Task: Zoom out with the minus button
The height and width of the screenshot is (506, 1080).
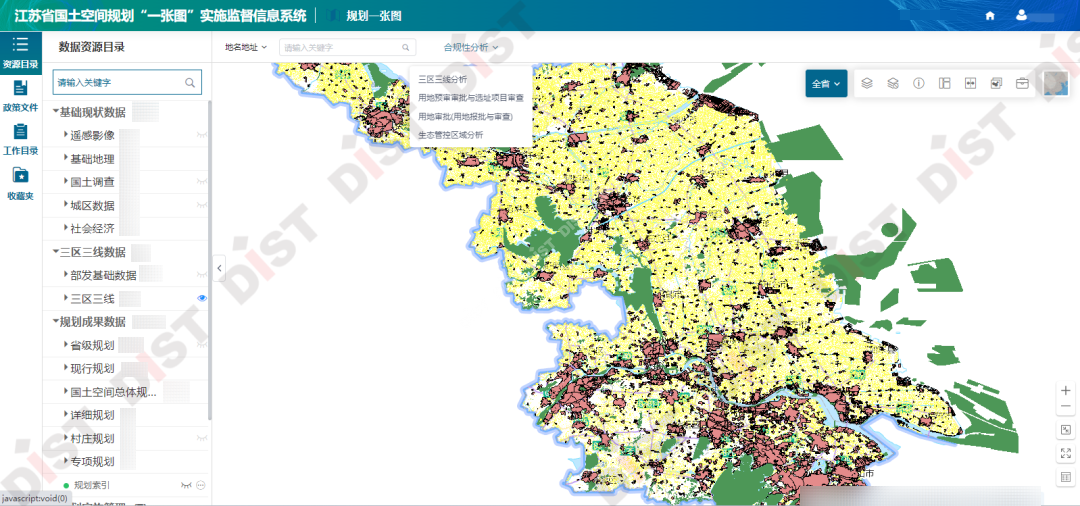Action: tap(1066, 406)
